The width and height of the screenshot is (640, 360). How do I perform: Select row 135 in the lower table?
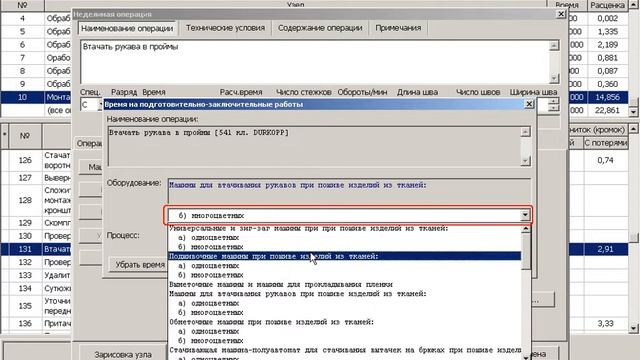tap(25, 306)
